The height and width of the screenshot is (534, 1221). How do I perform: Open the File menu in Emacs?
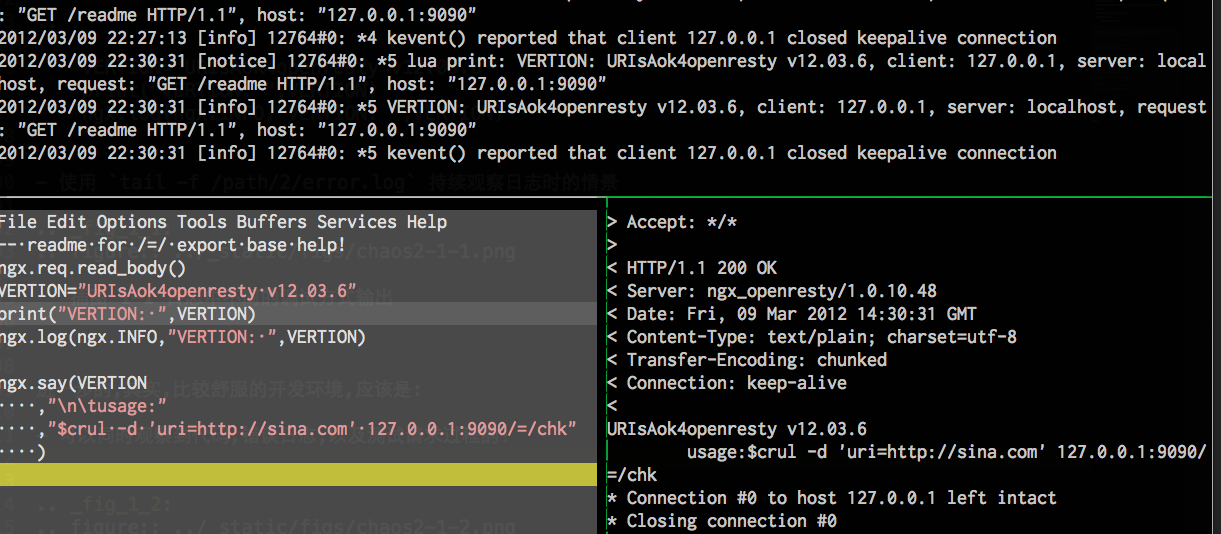pos(19,222)
